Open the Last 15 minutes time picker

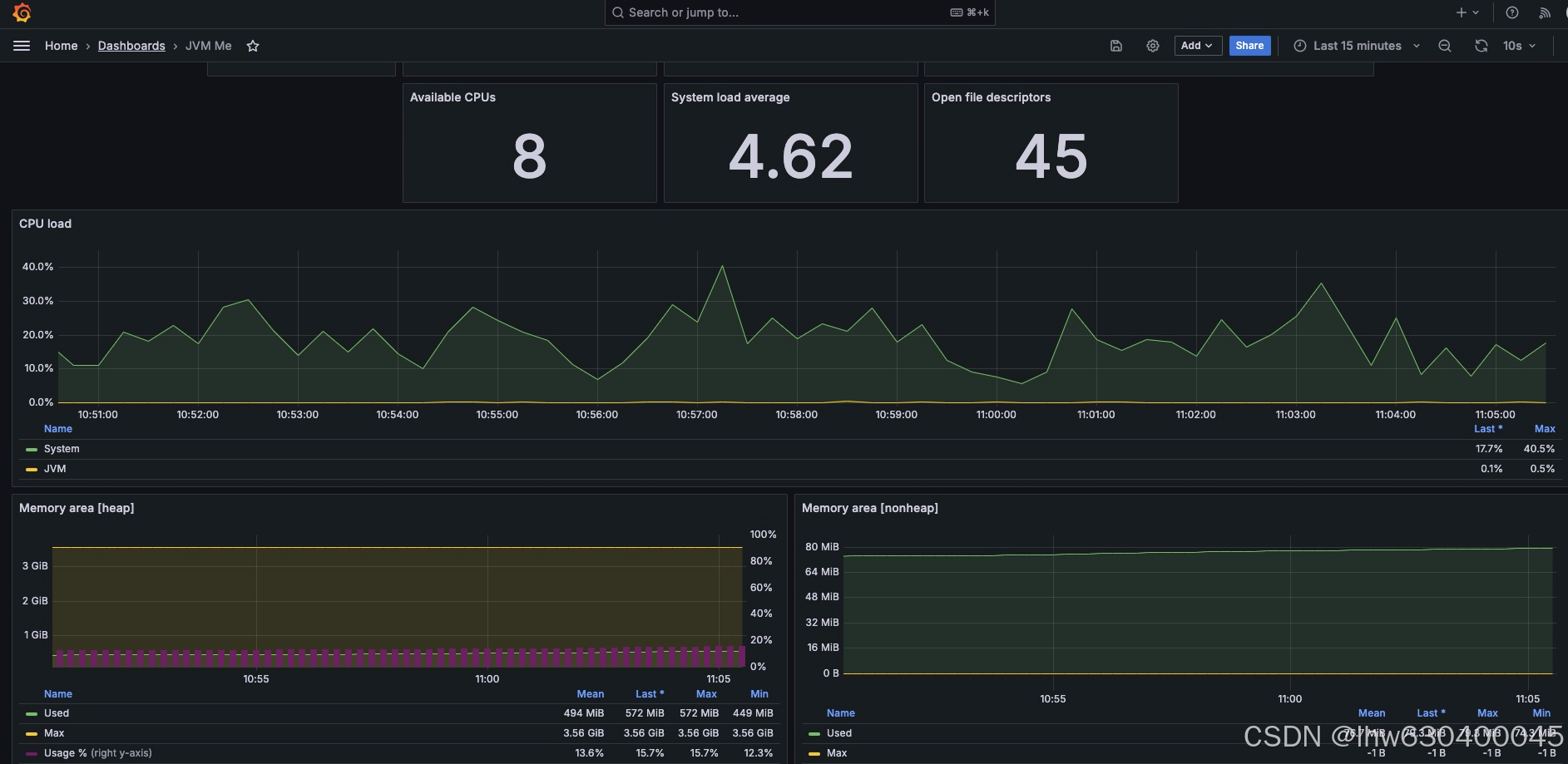pyautogui.click(x=1357, y=46)
